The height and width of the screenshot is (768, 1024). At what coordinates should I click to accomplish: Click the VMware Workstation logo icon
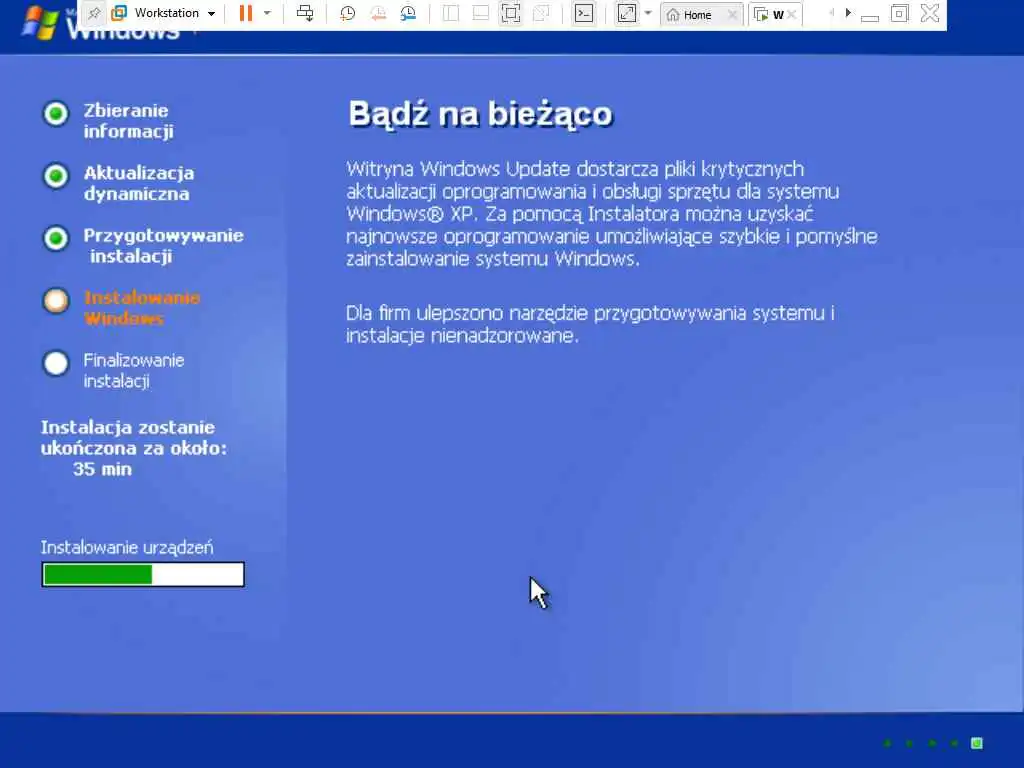point(119,13)
